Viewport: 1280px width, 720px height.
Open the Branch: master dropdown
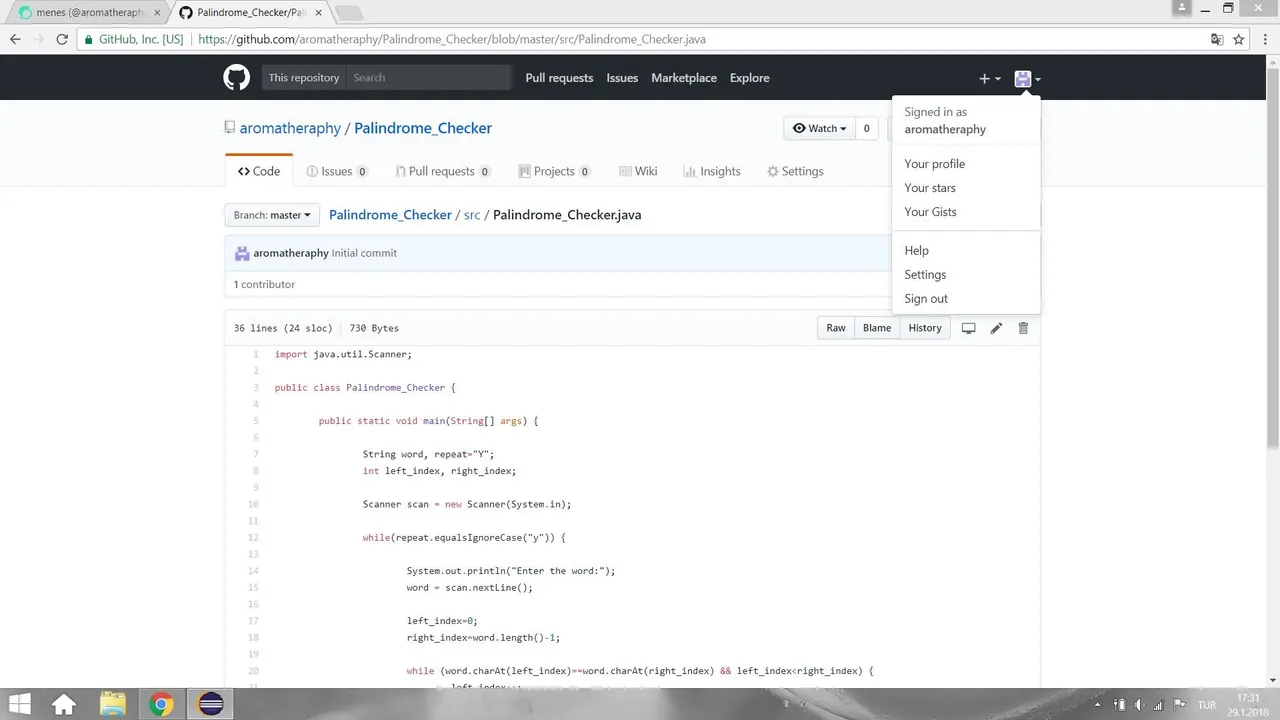(x=272, y=215)
